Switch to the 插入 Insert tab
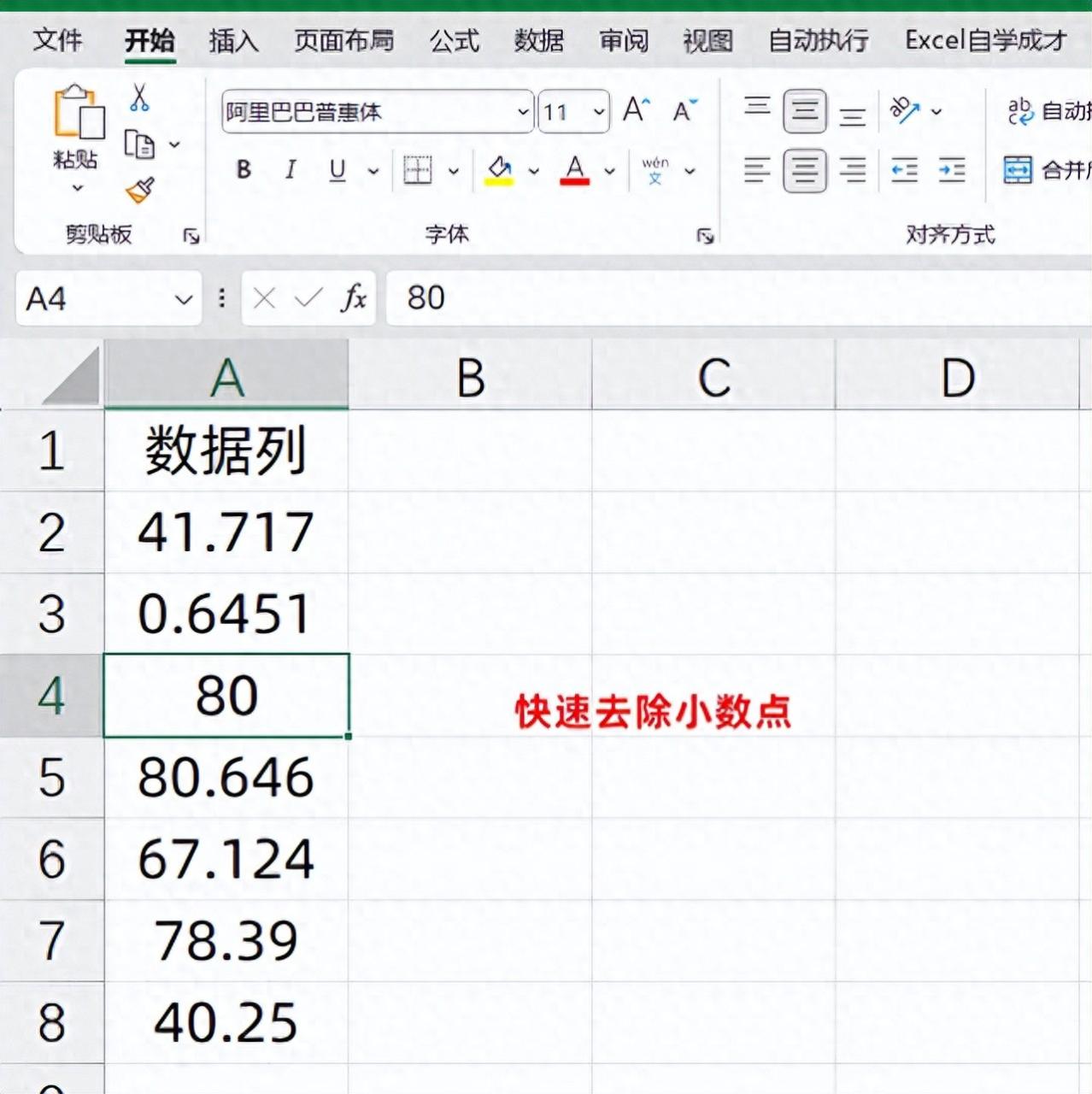Image resolution: width=1092 pixels, height=1094 pixels. coord(233,39)
